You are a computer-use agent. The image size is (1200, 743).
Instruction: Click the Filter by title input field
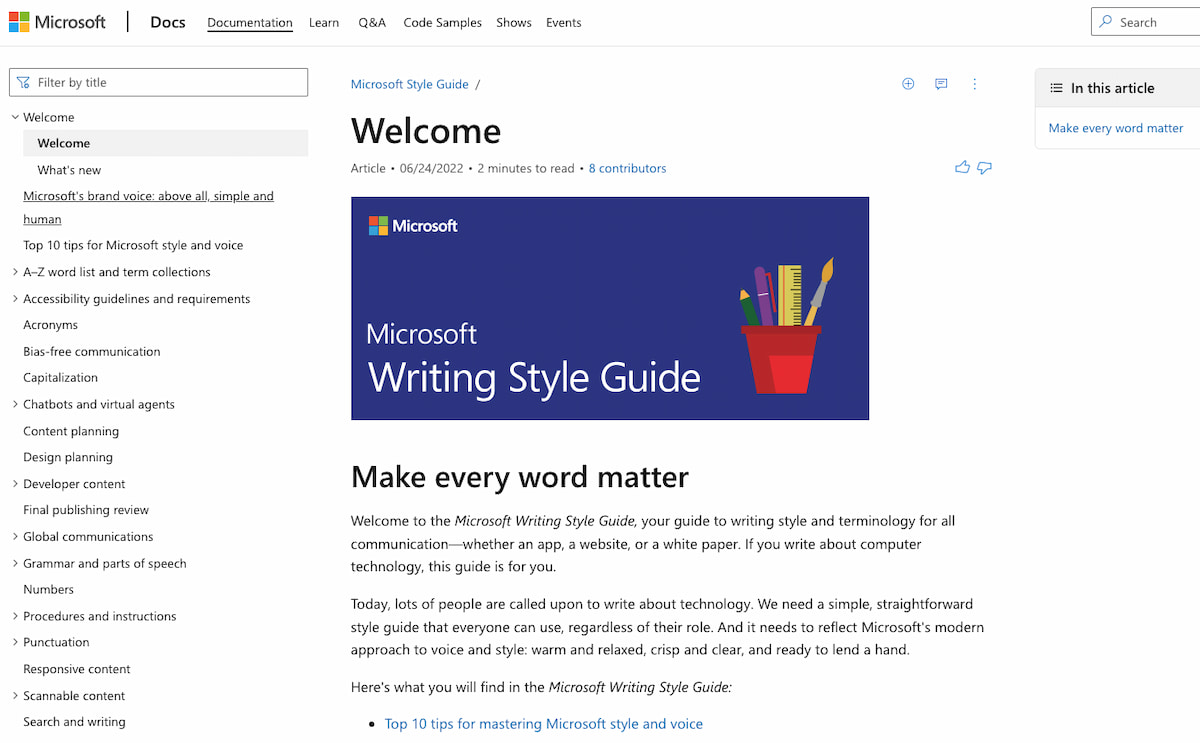[158, 81]
